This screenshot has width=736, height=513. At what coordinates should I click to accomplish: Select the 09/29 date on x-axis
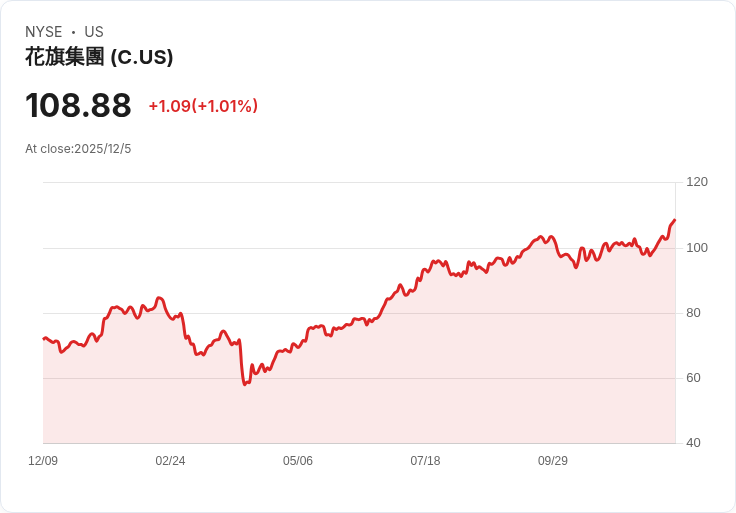coord(553,461)
